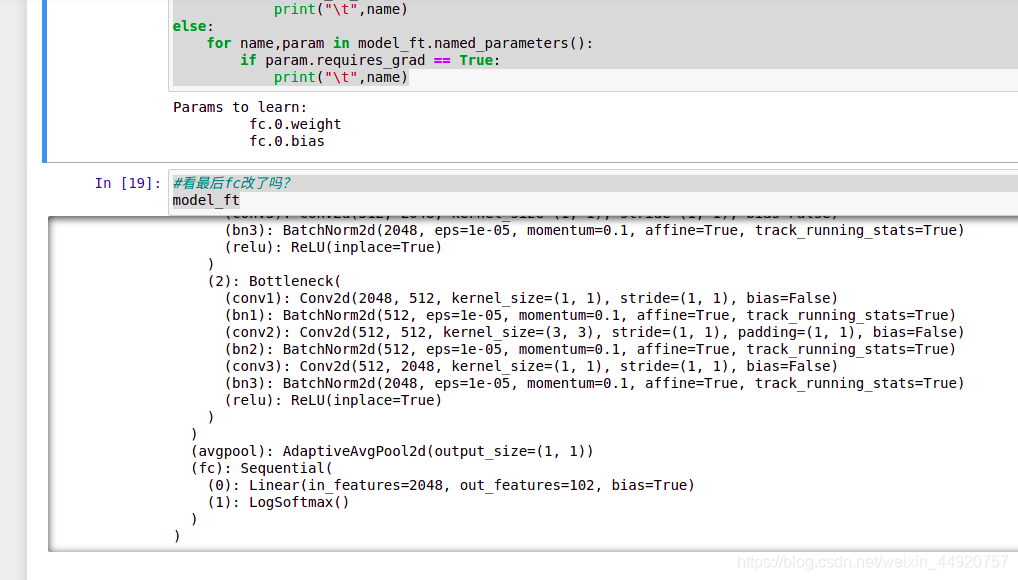1018x580 pixels.
Task: Click the conv2 Conv2d(512, 512 line
Action: point(594,333)
